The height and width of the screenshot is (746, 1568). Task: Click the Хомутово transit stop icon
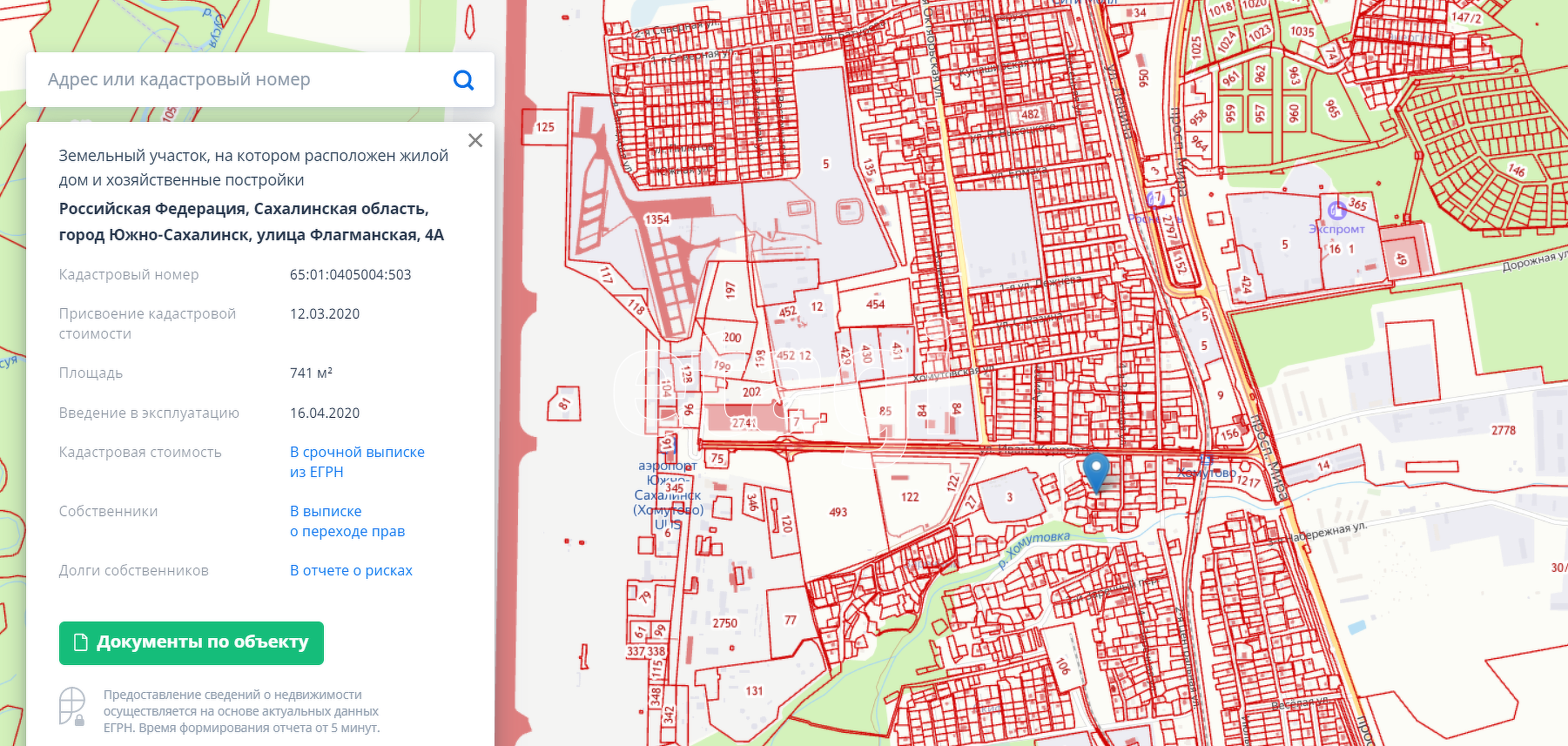(1207, 459)
